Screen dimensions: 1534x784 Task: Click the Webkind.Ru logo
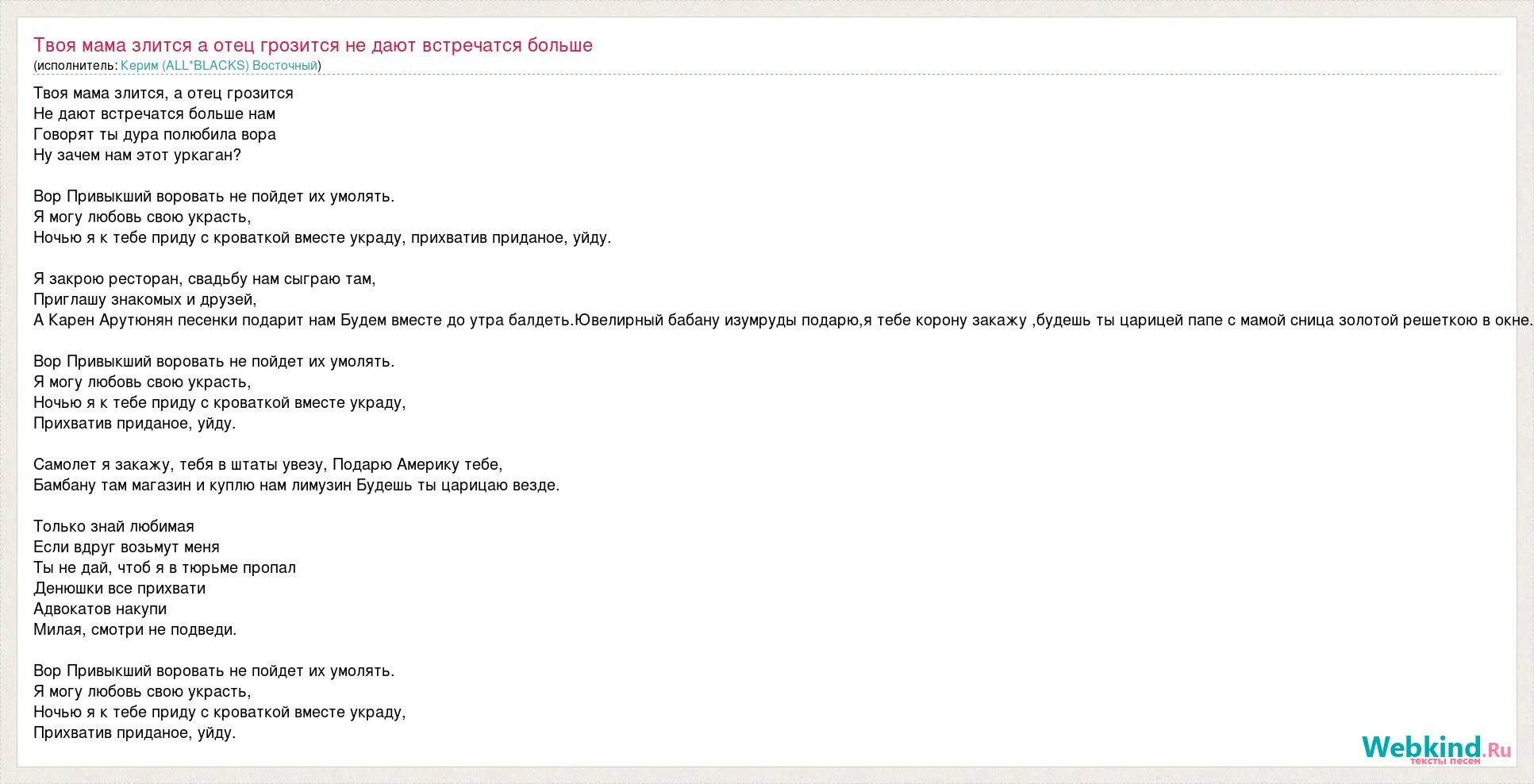click(x=1436, y=748)
